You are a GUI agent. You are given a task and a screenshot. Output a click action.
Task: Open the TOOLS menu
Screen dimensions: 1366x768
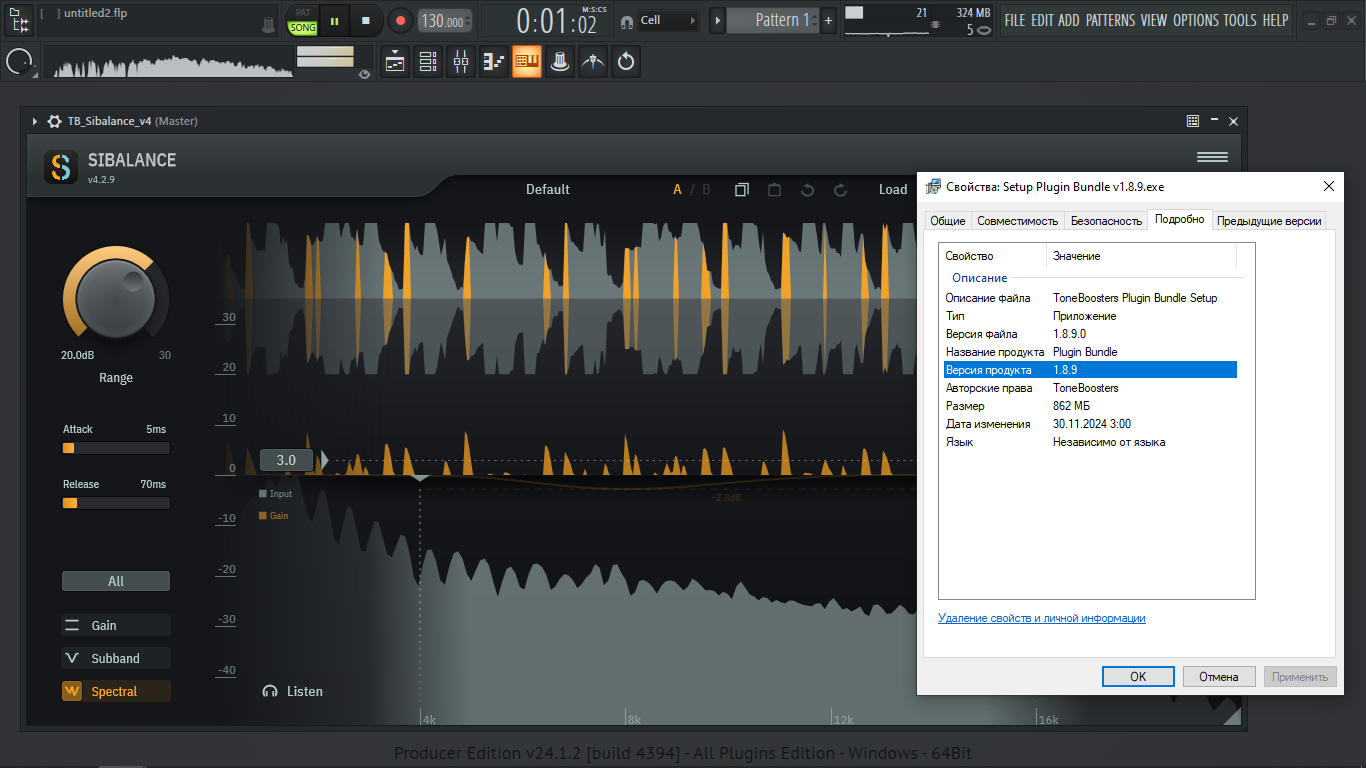pos(1240,20)
